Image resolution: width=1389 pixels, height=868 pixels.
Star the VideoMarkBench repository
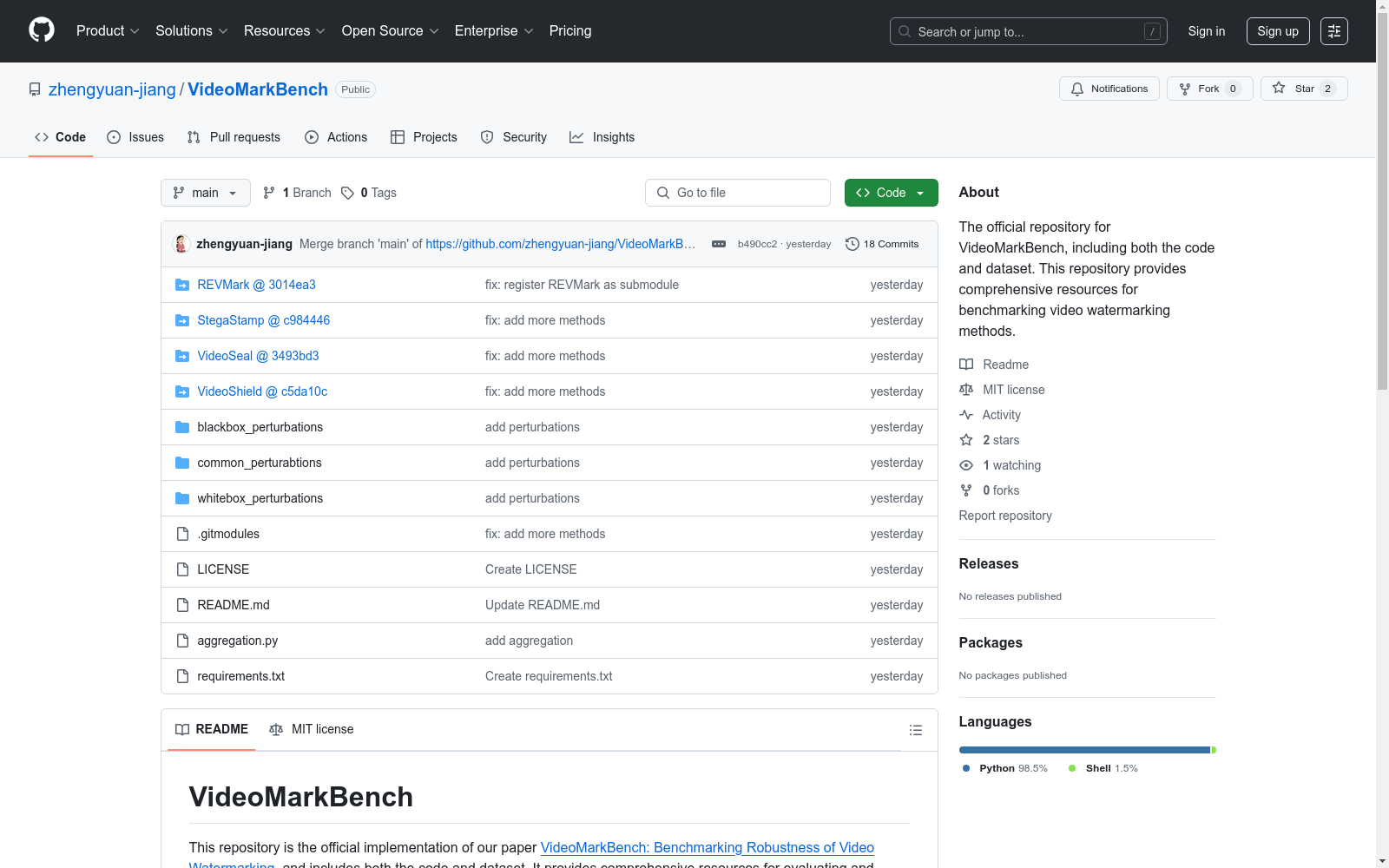pos(1304,89)
